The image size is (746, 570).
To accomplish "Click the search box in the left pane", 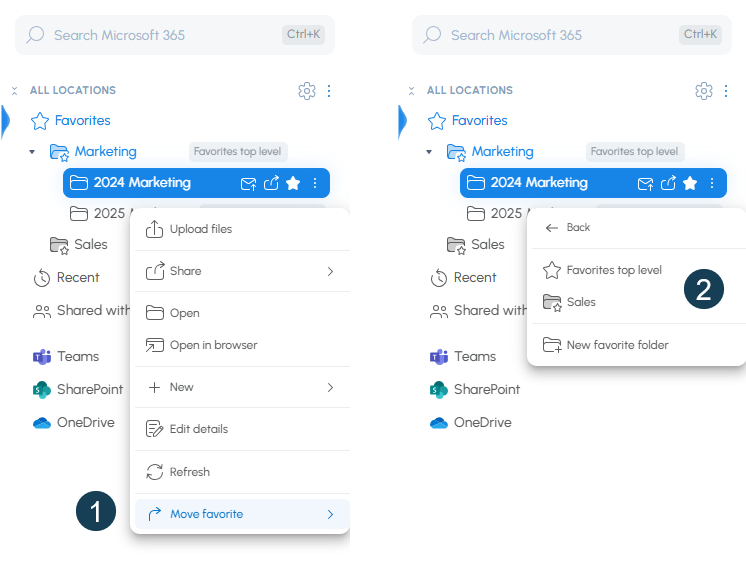I will coord(175,35).
